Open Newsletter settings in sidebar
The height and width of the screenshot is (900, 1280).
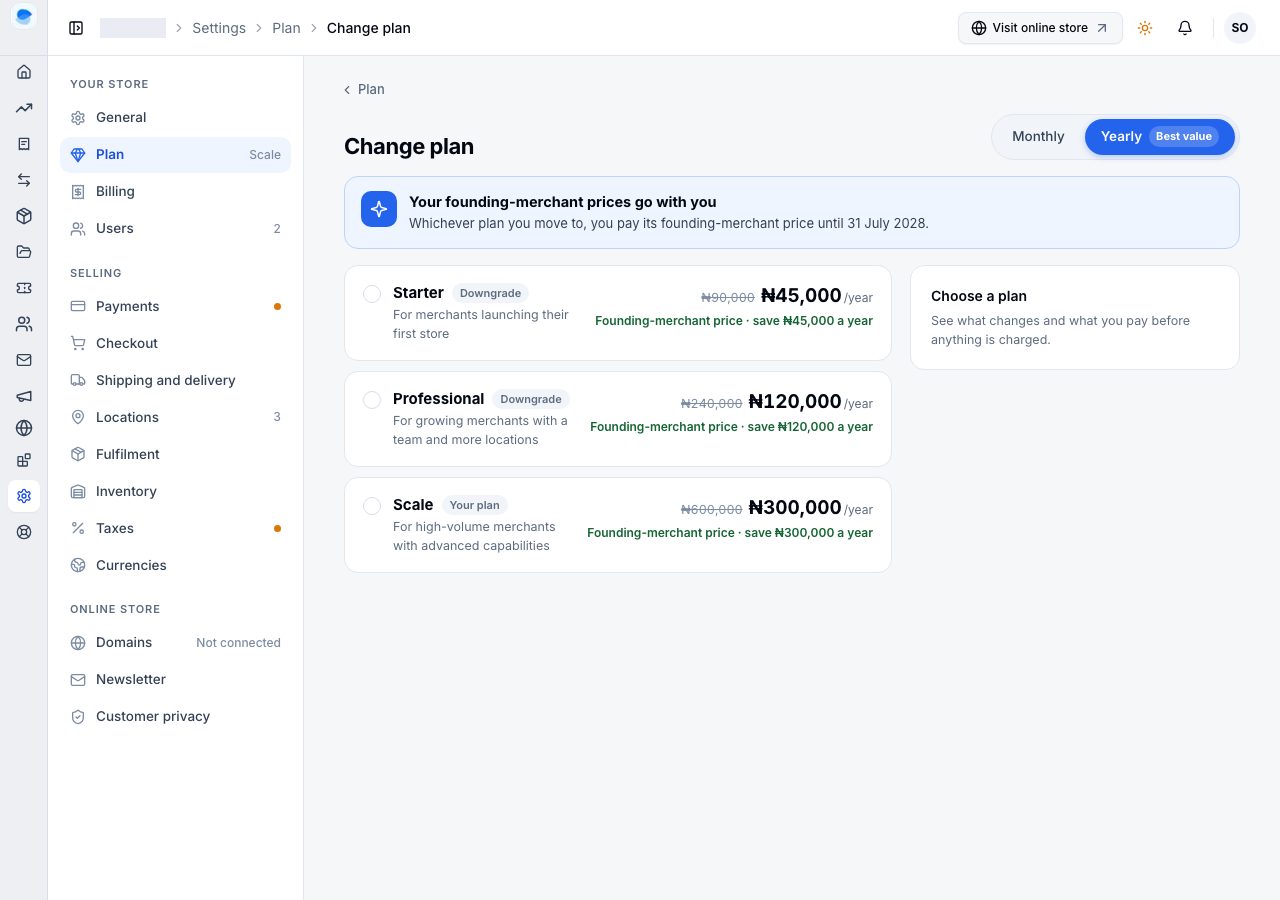point(176,680)
